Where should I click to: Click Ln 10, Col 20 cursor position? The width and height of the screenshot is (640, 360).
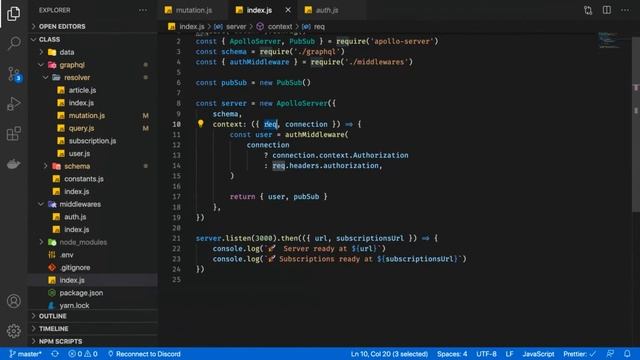click(x=389, y=354)
